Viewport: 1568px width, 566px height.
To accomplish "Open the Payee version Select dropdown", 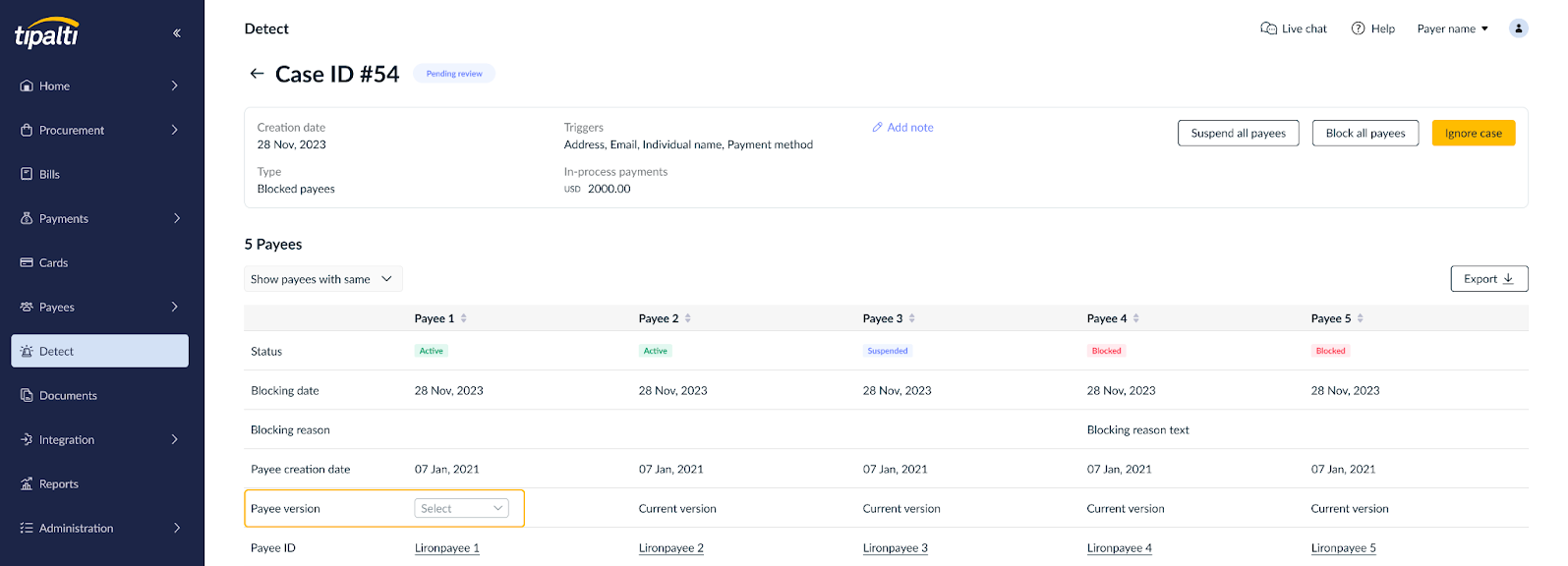I will click(x=462, y=508).
